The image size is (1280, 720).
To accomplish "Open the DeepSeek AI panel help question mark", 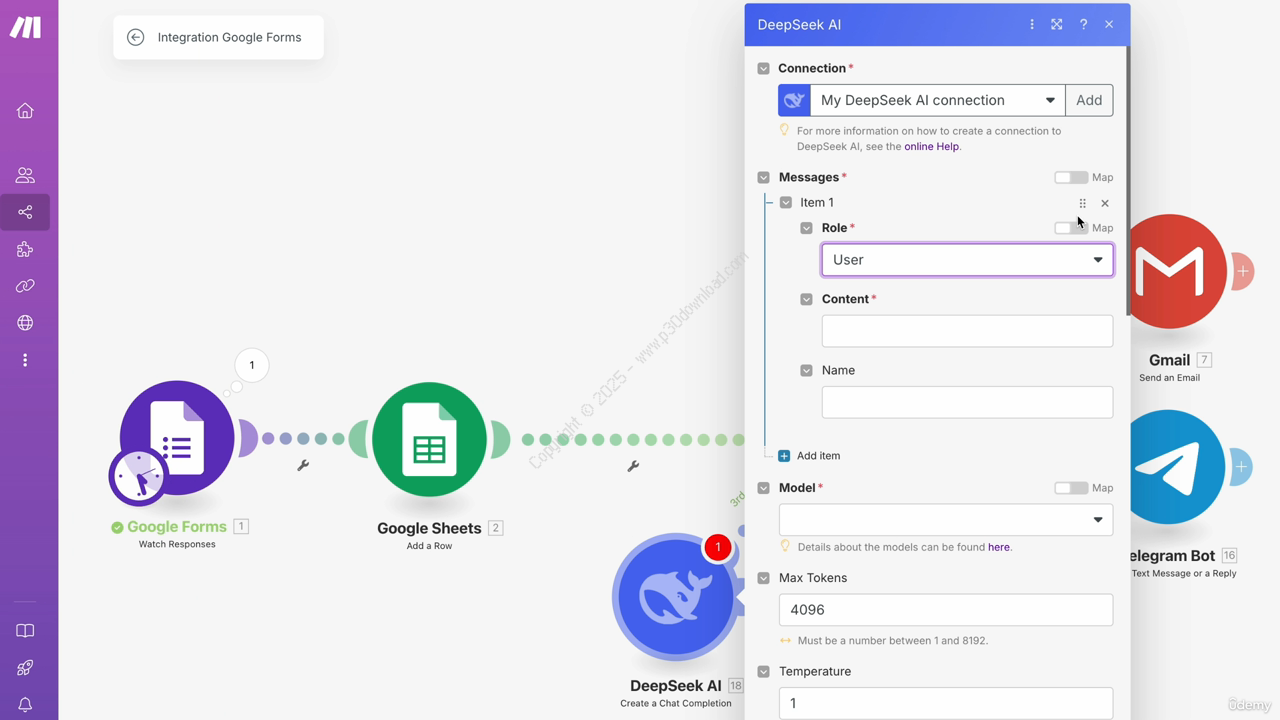I will tap(1083, 24).
